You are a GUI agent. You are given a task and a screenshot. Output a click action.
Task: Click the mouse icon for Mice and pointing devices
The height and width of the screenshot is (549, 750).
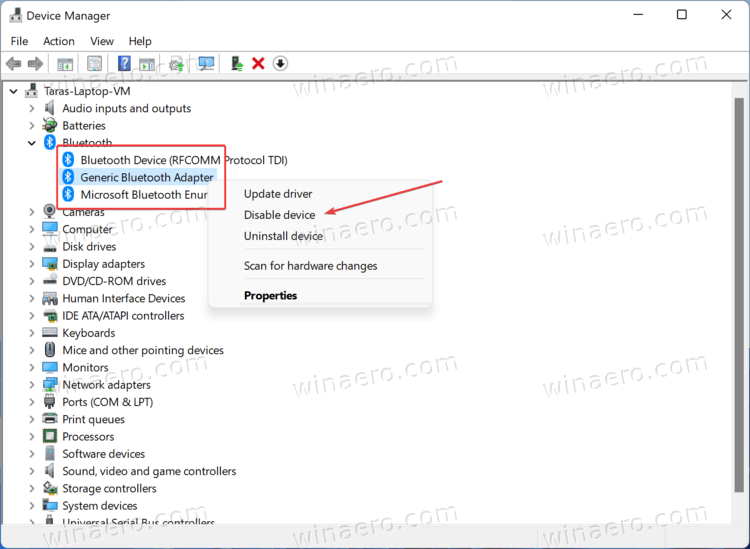point(49,350)
